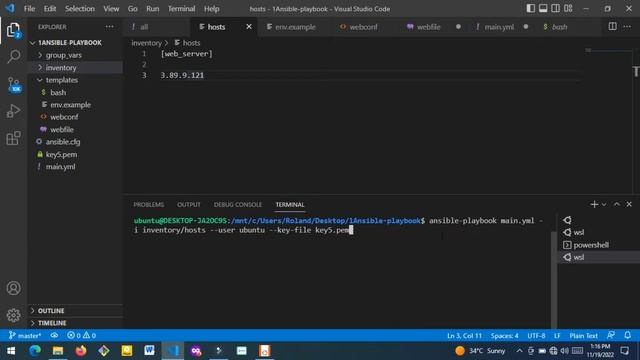Open File Explorer from taskbar
The image size is (640, 360).
coord(58,351)
